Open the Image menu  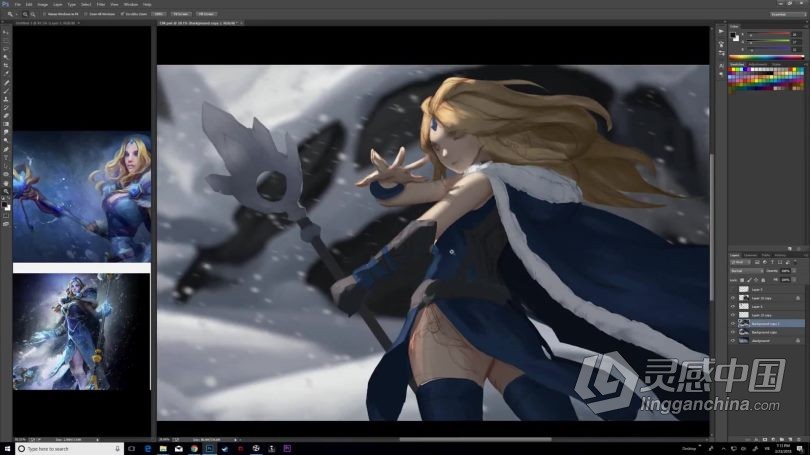[42, 4]
